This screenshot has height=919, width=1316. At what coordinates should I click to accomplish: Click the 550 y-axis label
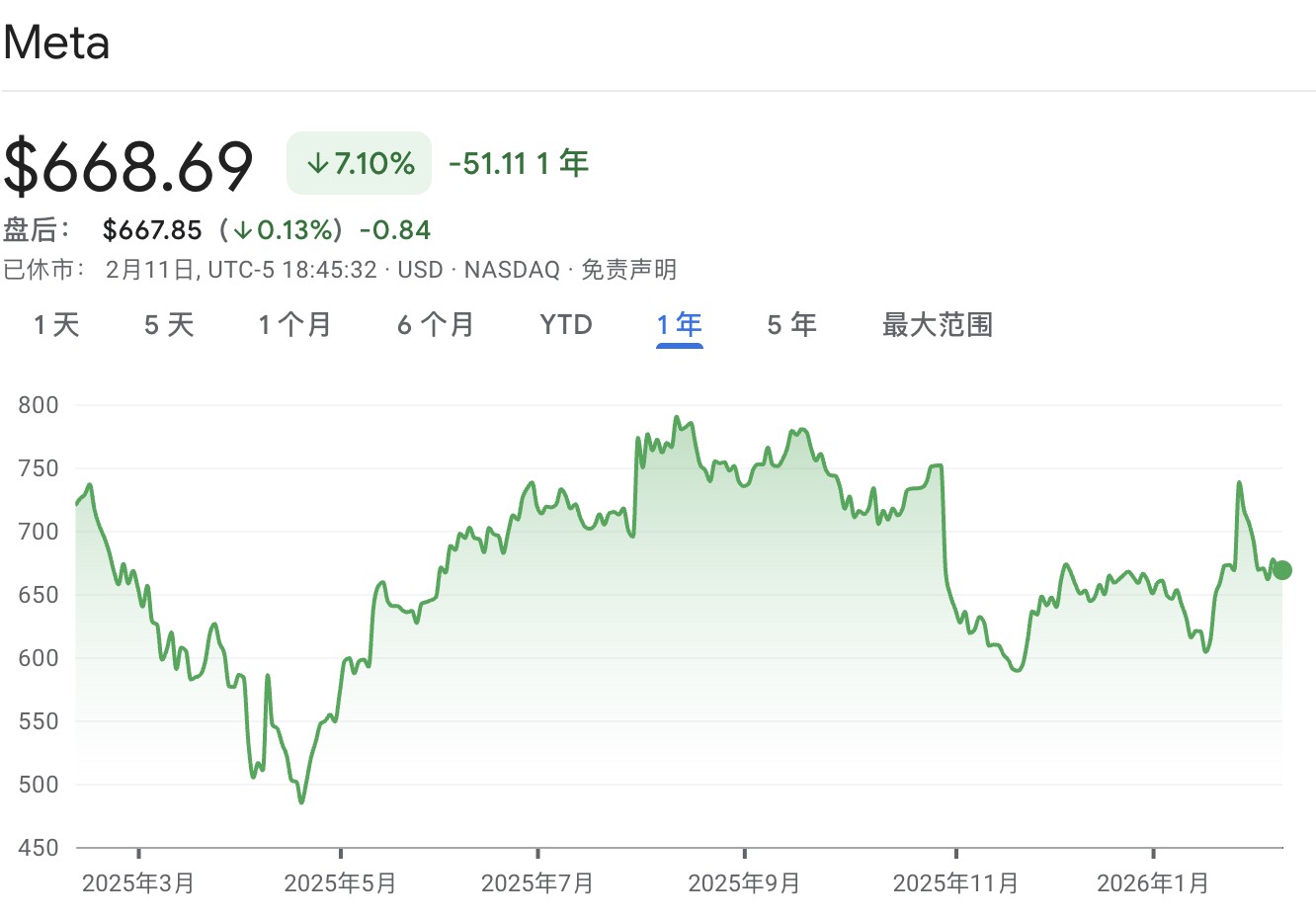pos(39,721)
